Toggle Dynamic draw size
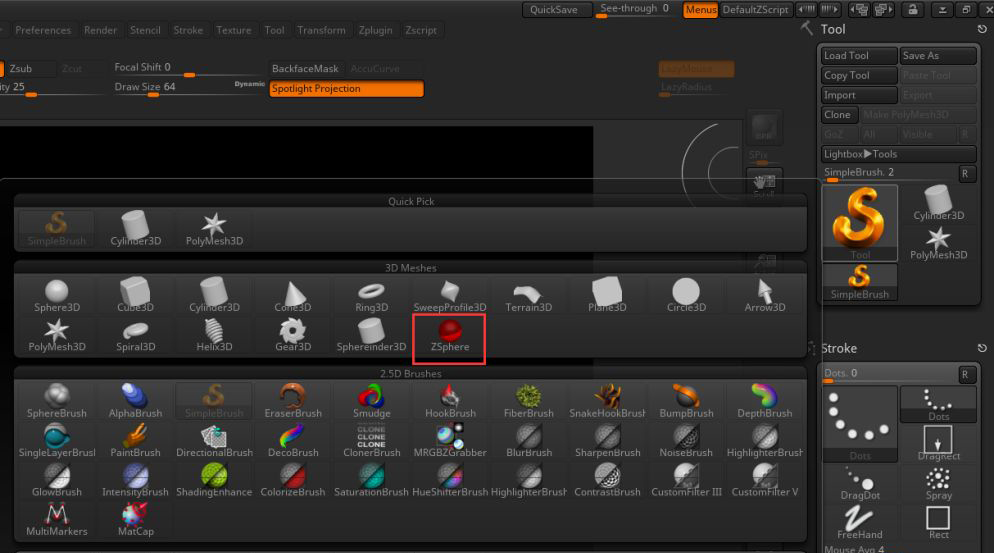994x553 pixels. click(249, 84)
